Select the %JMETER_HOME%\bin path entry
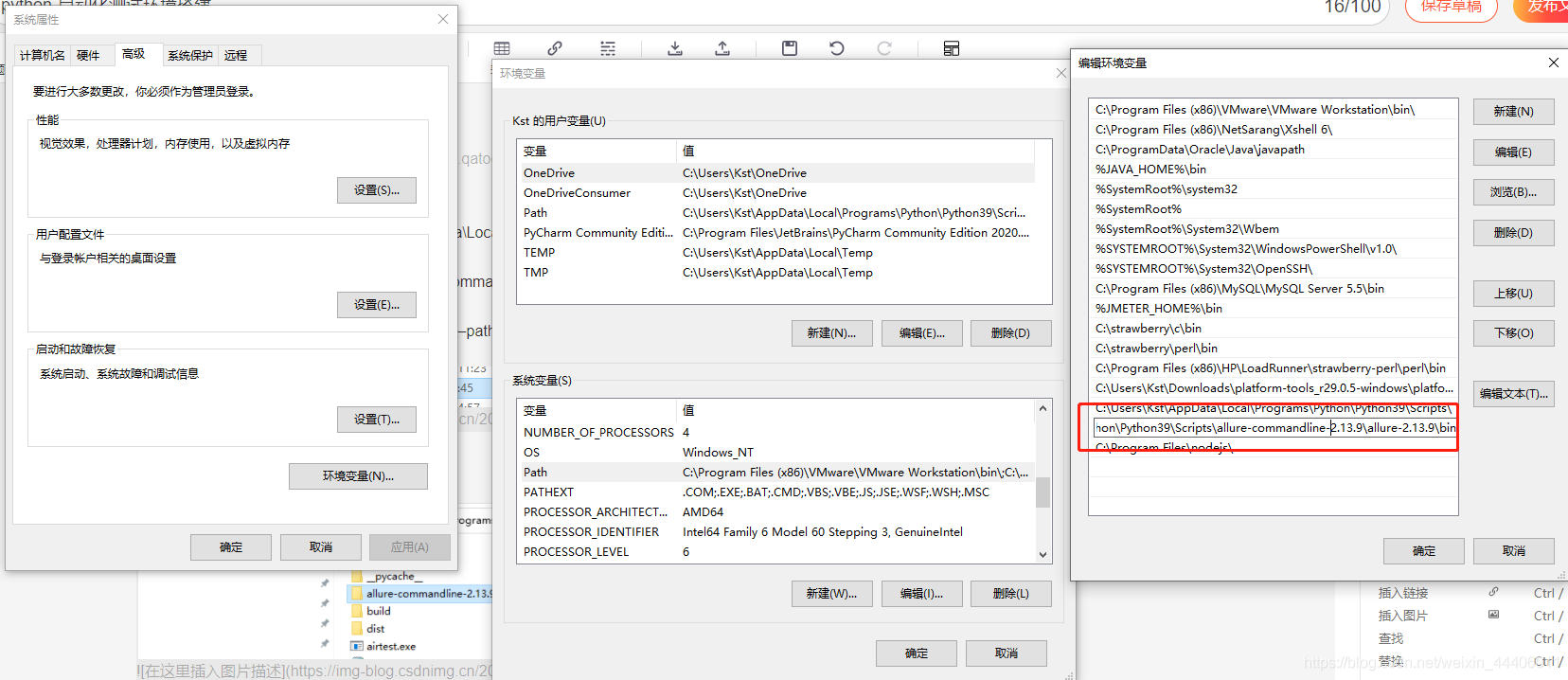 pyautogui.click(x=1274, y=309)
